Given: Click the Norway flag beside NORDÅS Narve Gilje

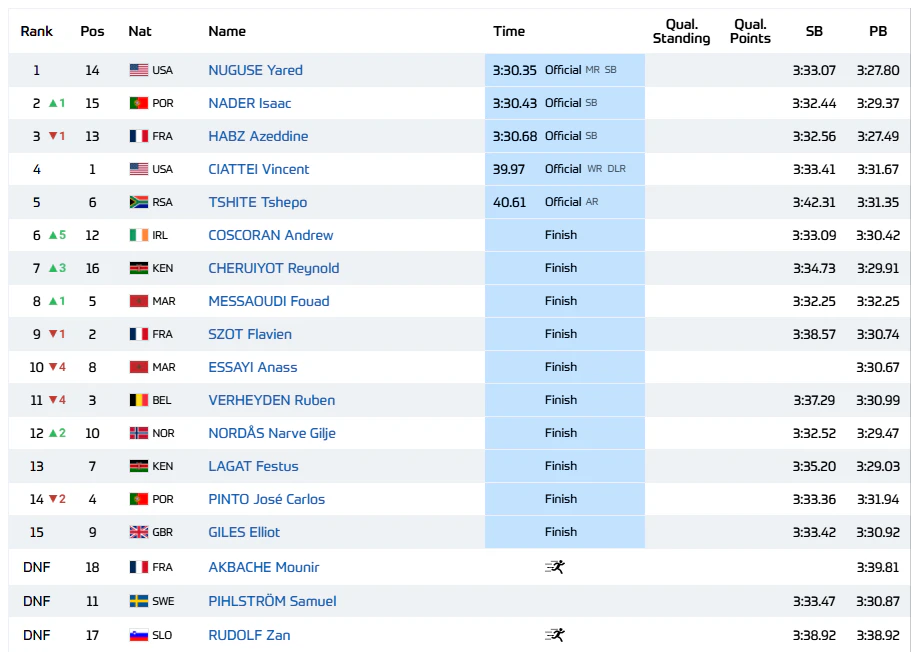Looking at the screenshot, I should point(139,433).
